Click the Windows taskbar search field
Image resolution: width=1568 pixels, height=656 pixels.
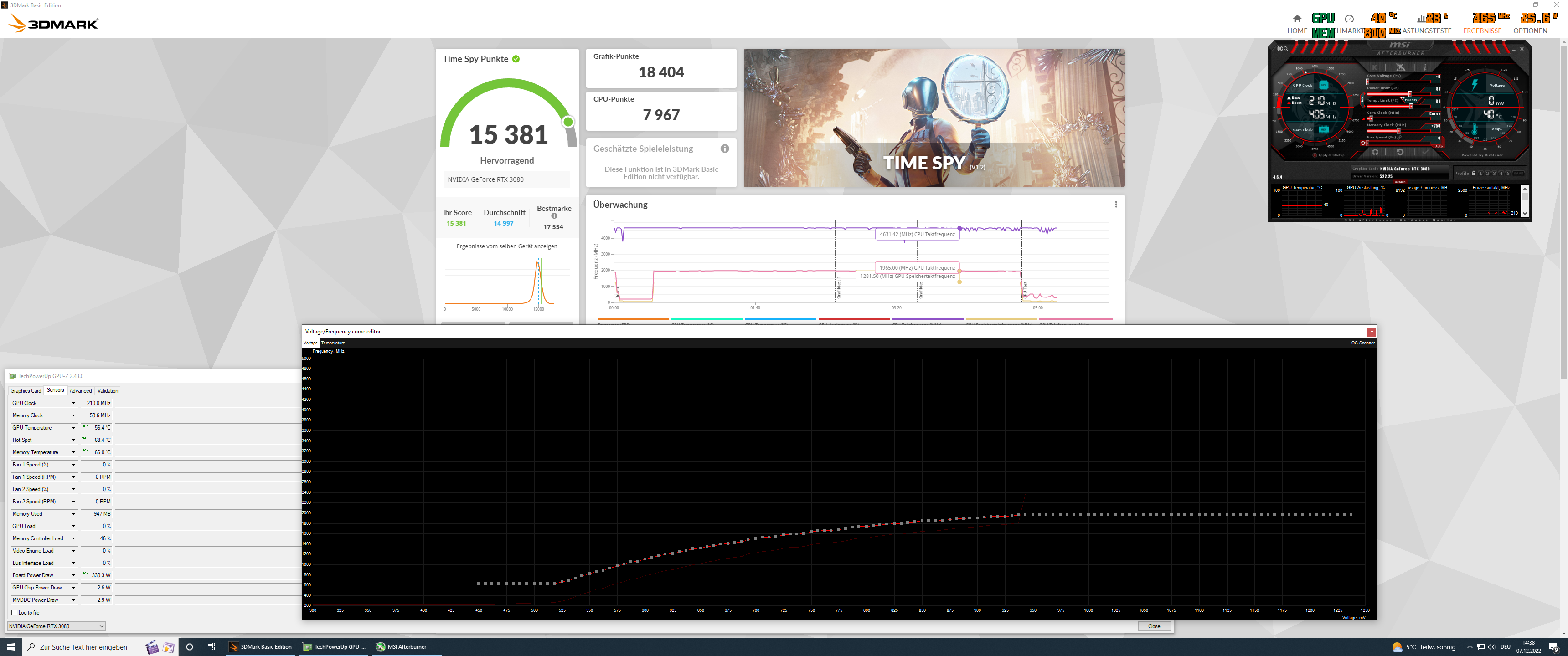[83, 647]
